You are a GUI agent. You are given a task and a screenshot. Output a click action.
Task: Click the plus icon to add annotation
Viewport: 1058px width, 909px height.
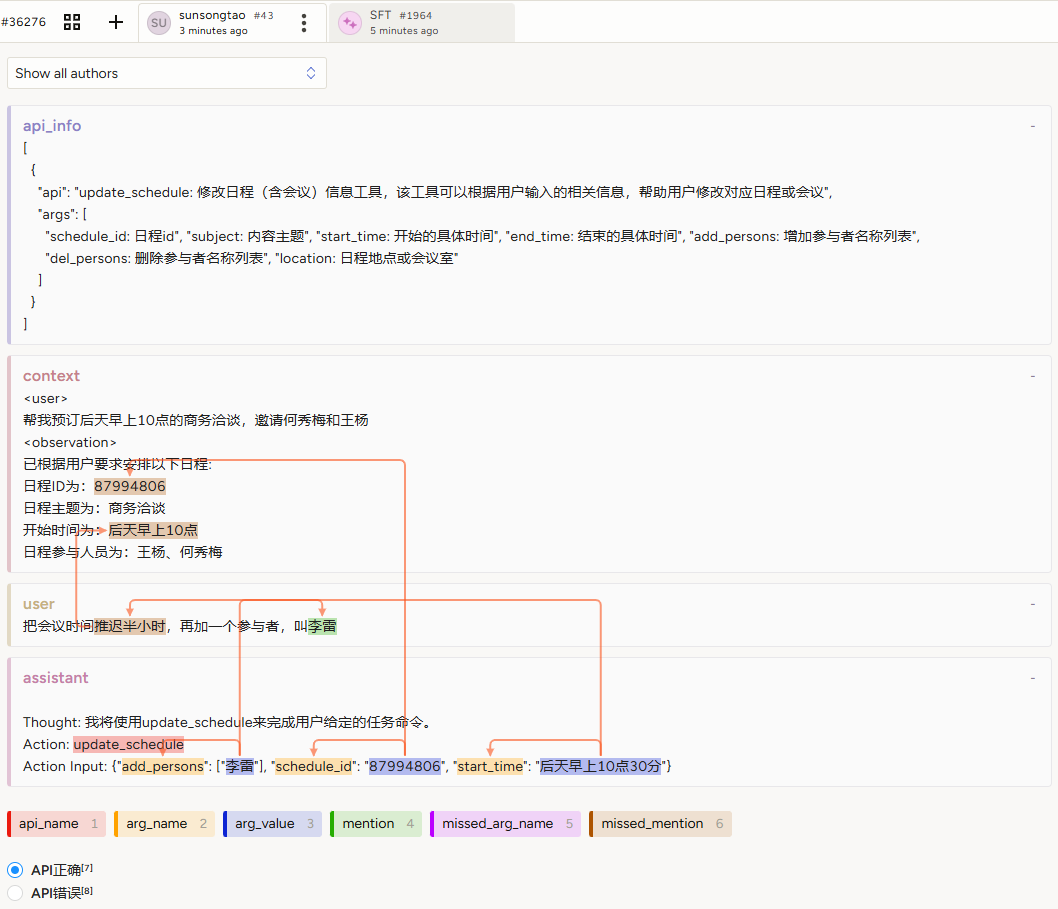coord(116,22)
